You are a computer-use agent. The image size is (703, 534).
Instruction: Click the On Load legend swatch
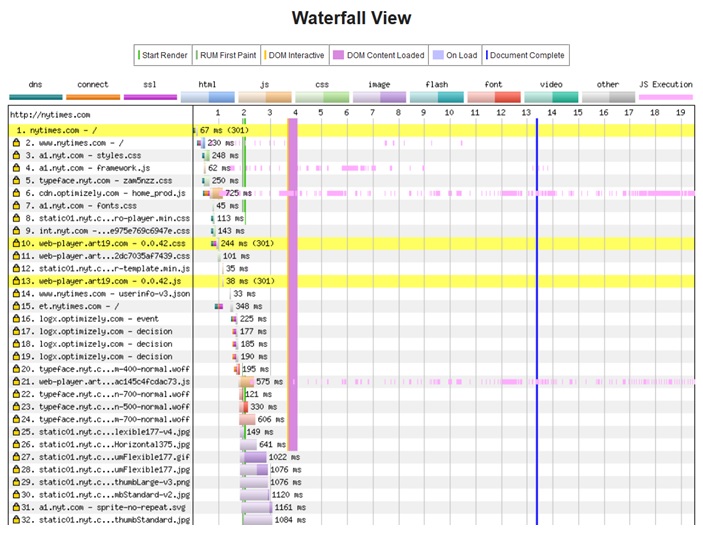[x=438, y=55]
